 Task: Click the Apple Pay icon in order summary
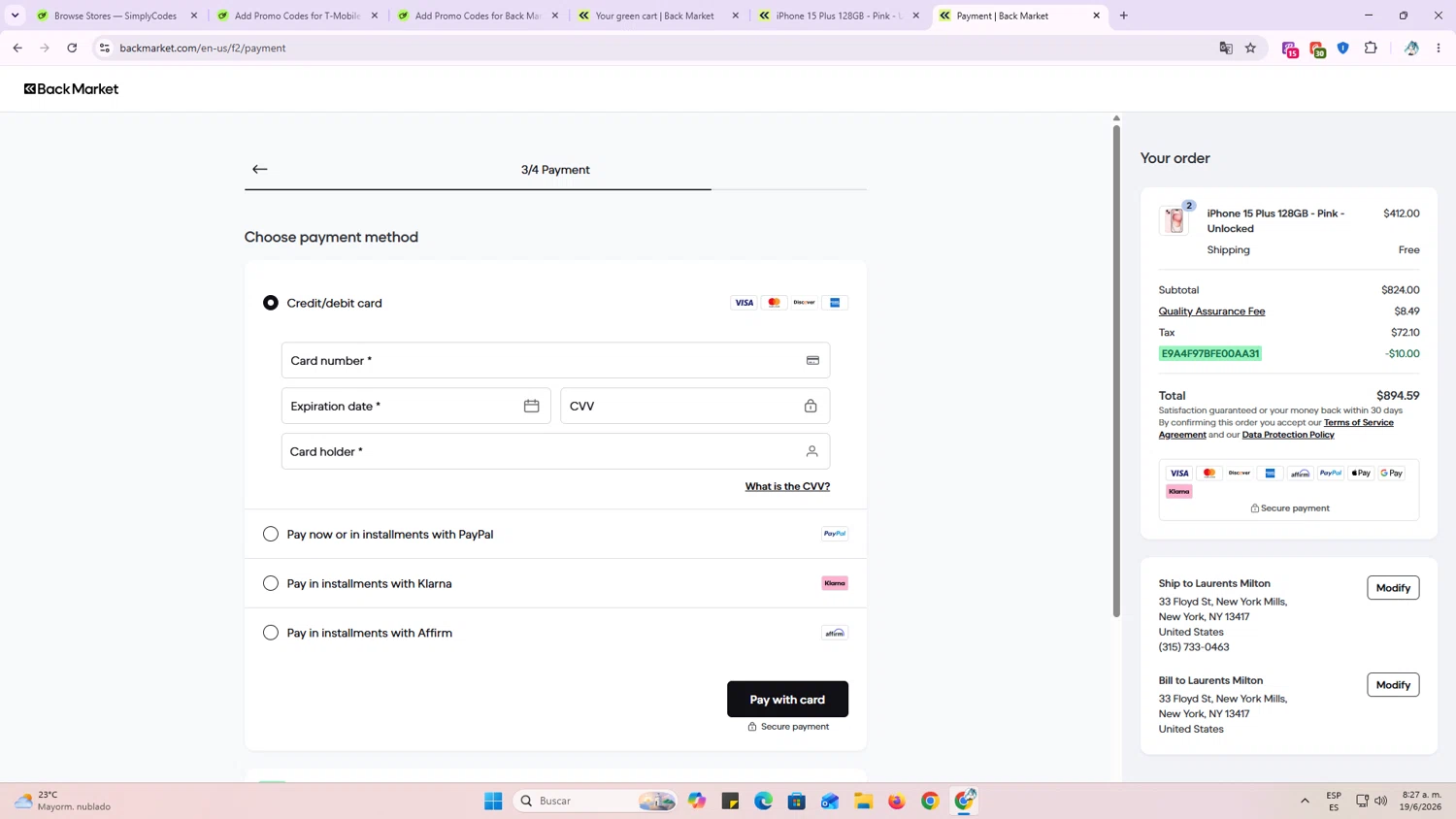click(1361, 474)
